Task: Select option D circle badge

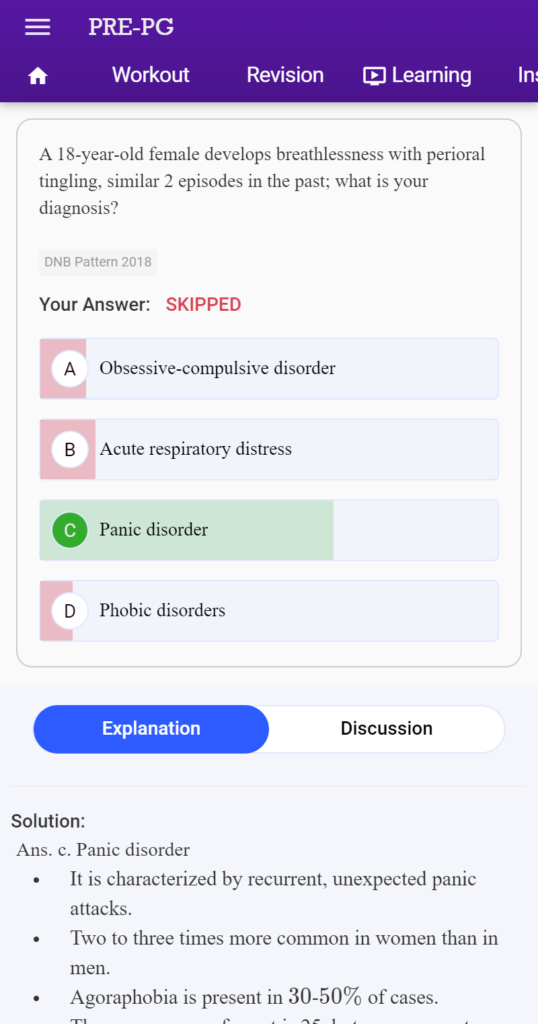Action: click(70, 611)
